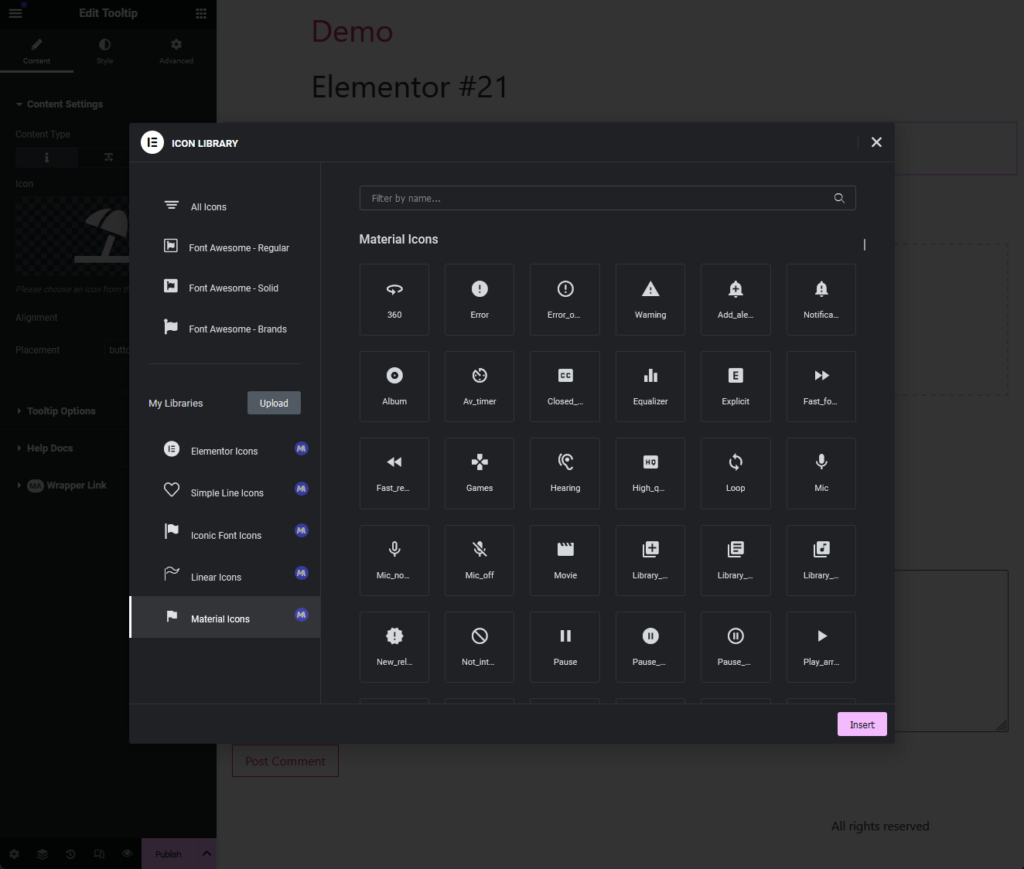Select the Notifica... bell icon
Screen dimensions: 1024x869
(x=821, y=300)
